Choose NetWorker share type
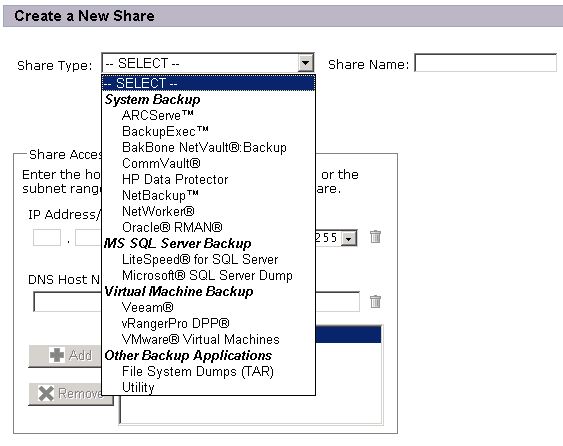 tap(208, 211)
